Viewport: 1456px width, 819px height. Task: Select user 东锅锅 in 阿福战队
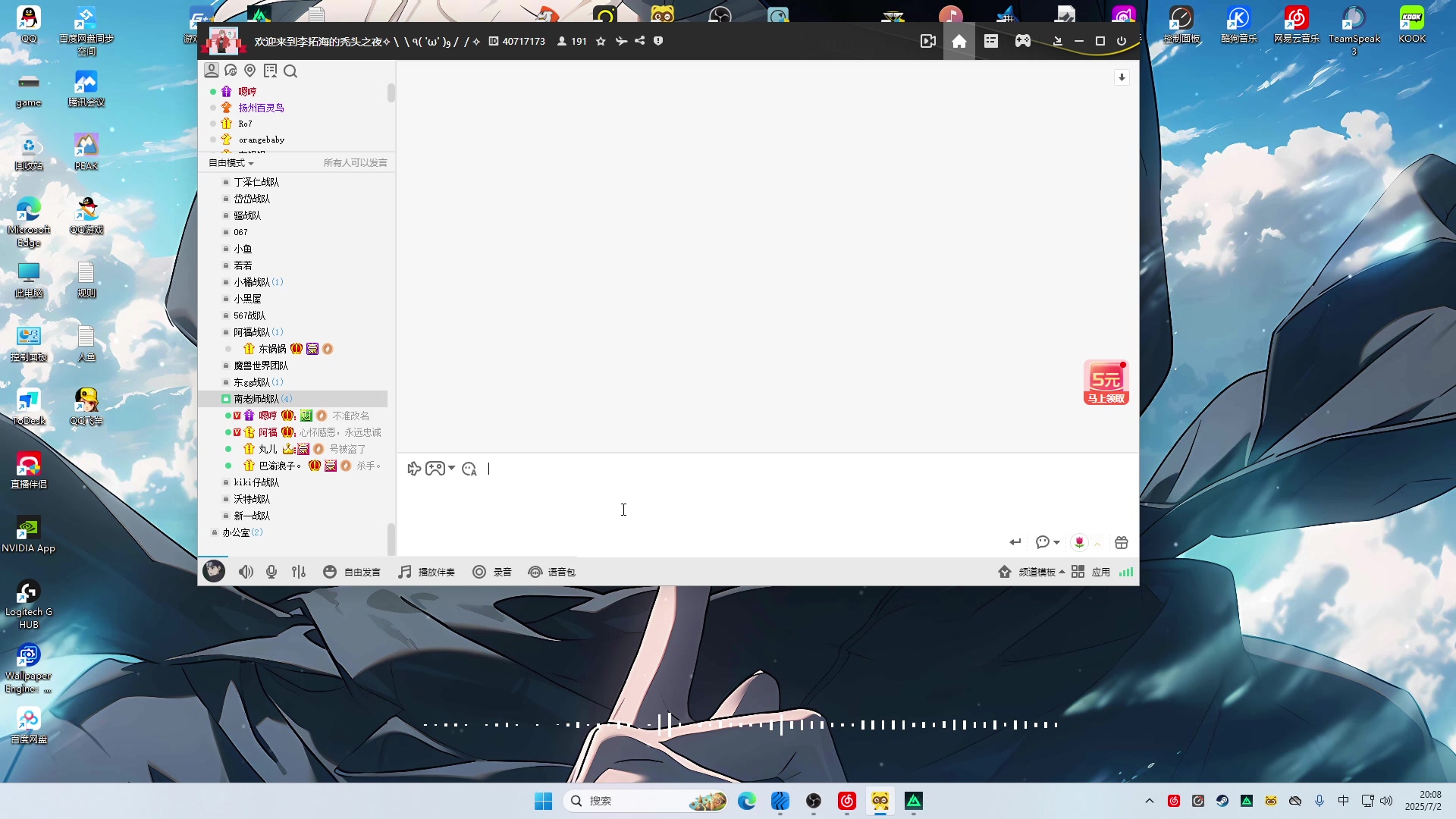pos(272,349)
